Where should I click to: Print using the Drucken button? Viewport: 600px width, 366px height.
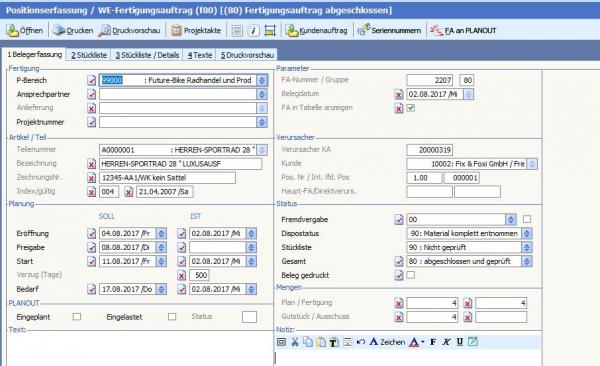point(73,30)
